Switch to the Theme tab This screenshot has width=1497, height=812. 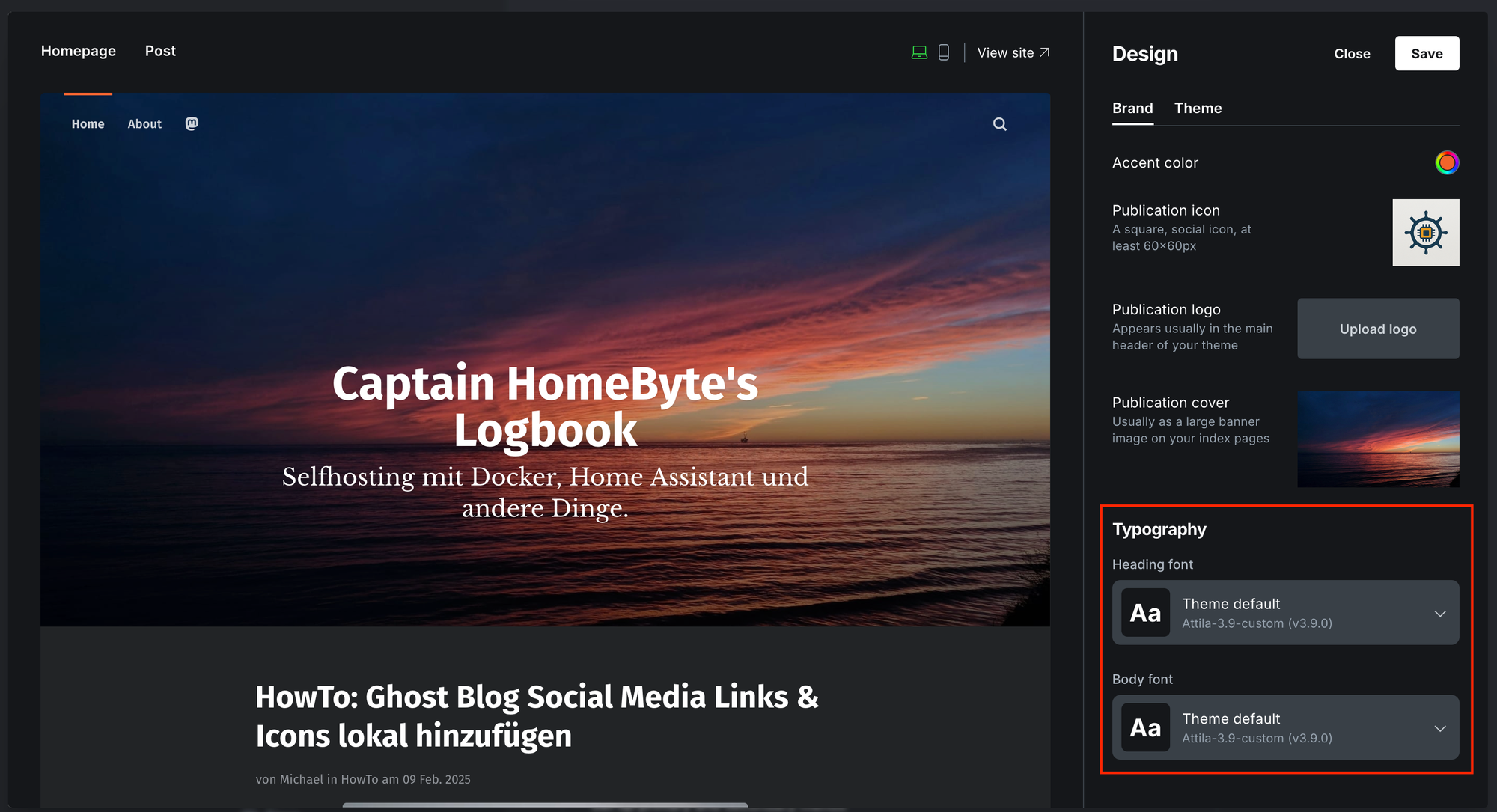pyautogui.click(x=1198, y=109)
